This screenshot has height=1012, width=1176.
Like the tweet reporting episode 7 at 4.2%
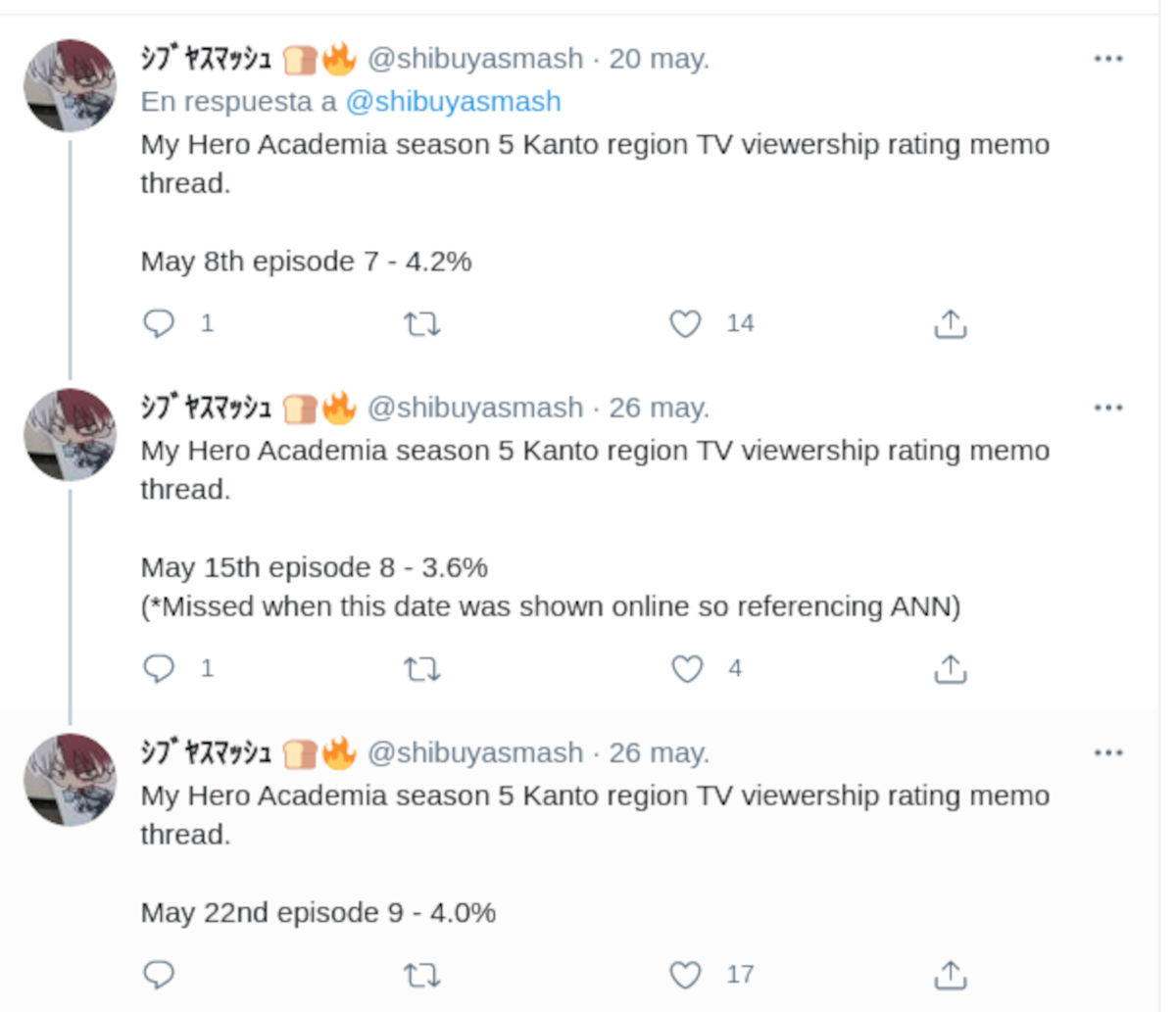click(687, 323)
